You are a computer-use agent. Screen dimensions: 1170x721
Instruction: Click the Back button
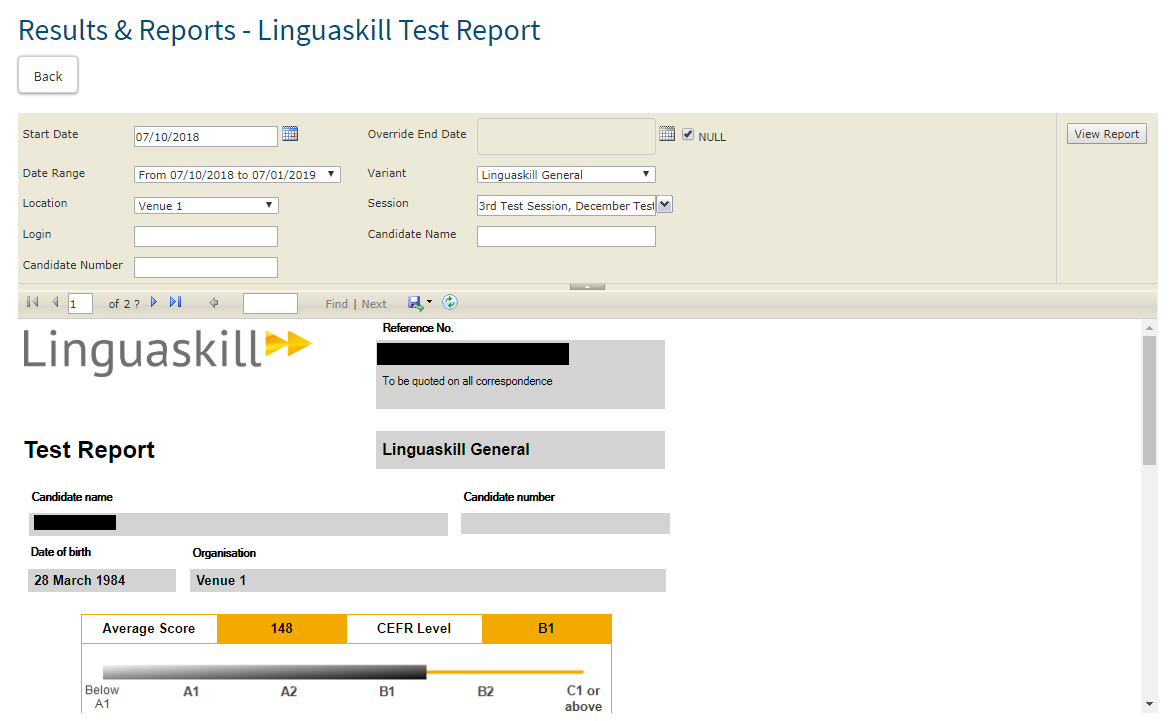[48, 75]
